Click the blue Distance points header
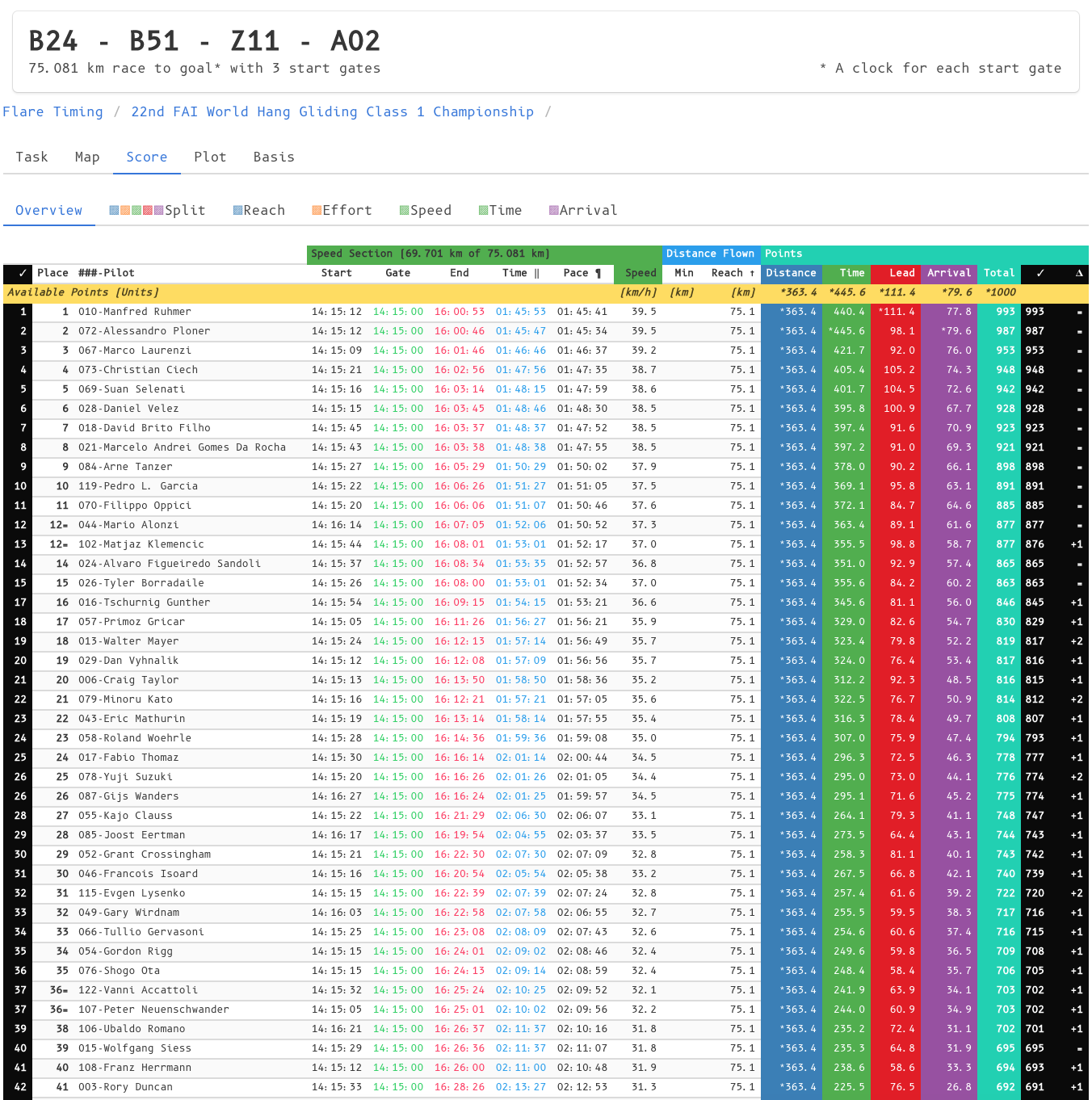The width and height of the screenshot is (1092, 1100). click(792, 273)
